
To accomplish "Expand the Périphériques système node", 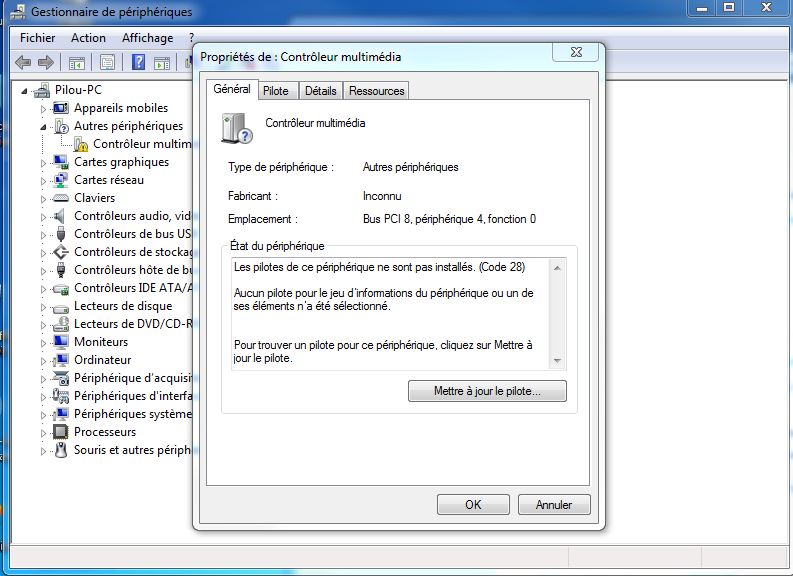I will pyautogui.click(x=43, y=415).
